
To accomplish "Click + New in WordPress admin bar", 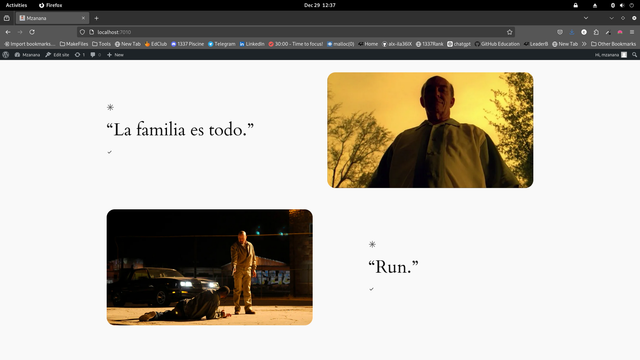I will click(x=115, y=55).
